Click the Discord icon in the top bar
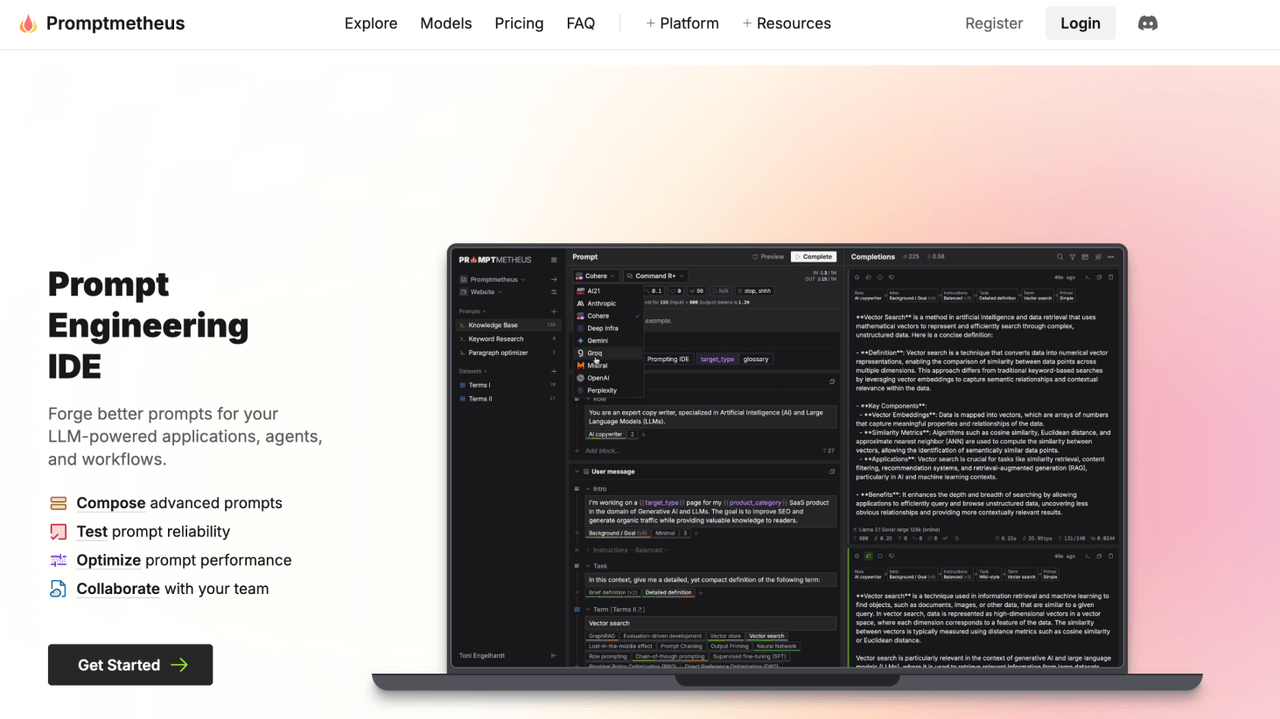This screenshot has height=719, width=1280. [1147, 22]
